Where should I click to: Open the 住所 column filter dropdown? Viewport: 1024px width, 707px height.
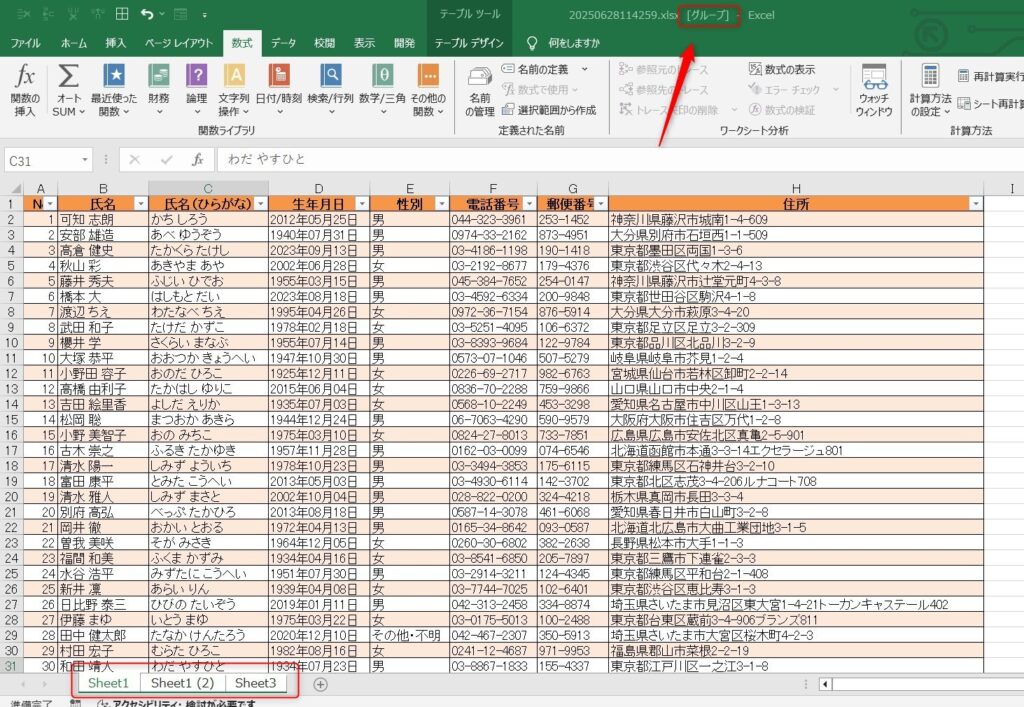tap(976, 204)
